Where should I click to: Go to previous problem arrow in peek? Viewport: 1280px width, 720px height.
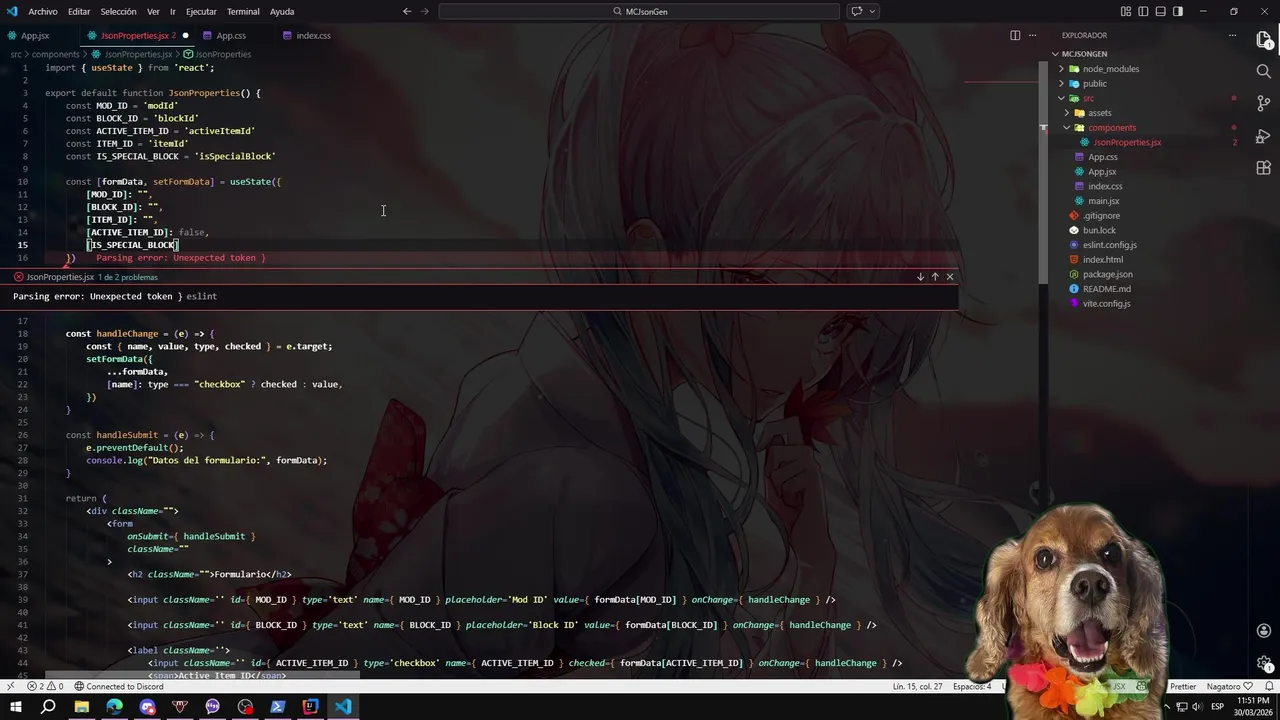(x=935, y=277)
